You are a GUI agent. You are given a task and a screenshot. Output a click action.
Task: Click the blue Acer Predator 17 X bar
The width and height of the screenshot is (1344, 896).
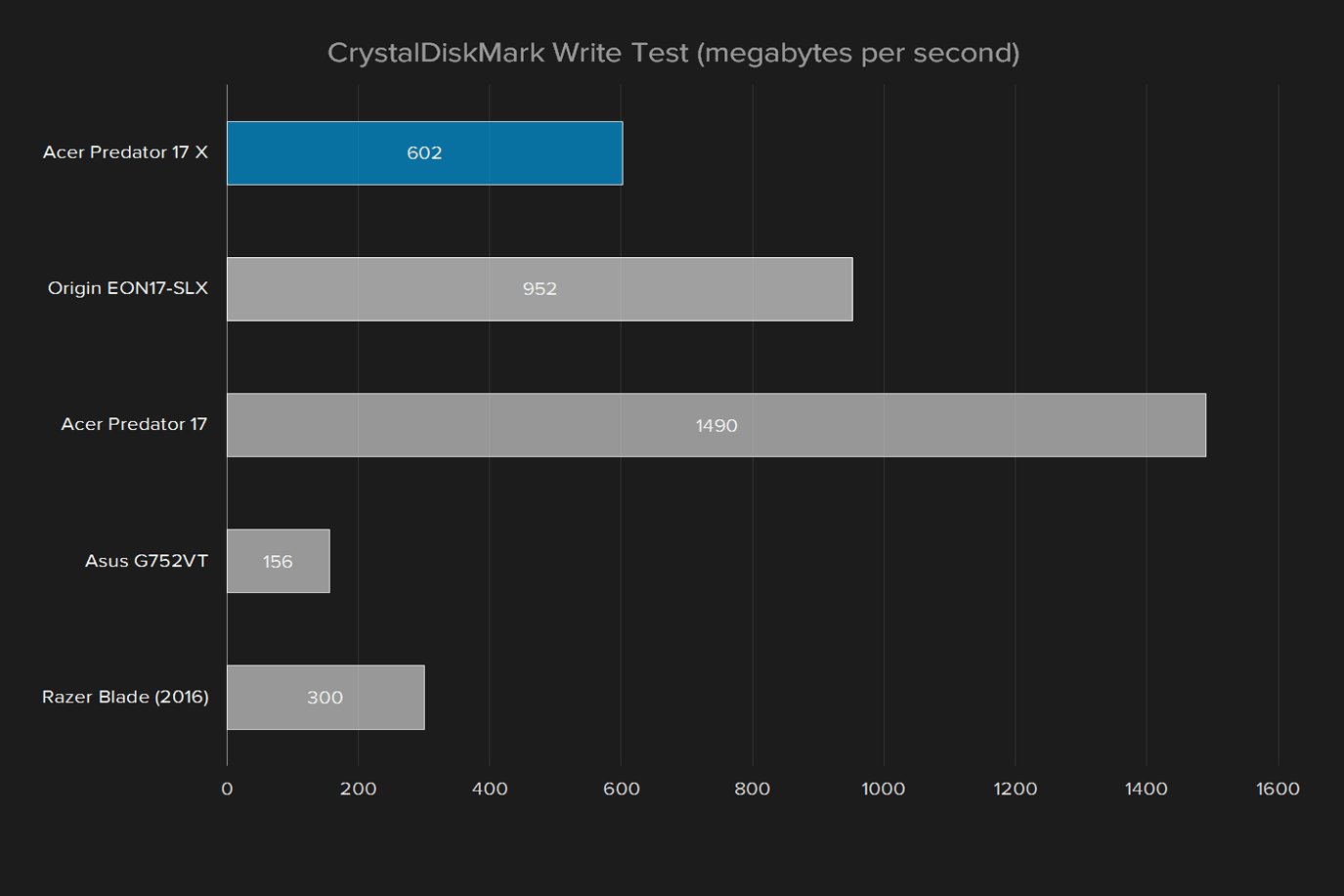pyautogui.click(x=424, y=153)
